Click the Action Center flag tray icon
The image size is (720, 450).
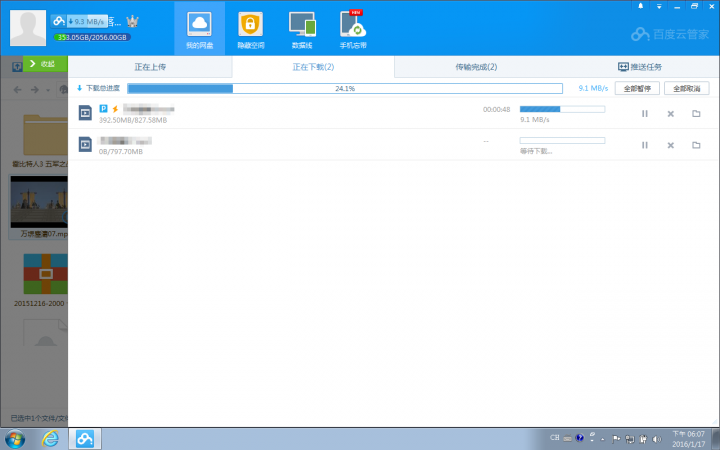pyautogui.click(x=616, y=439)
